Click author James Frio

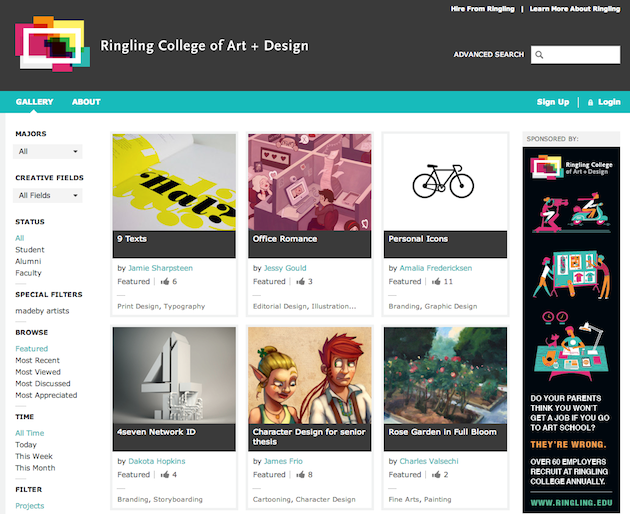point(283,461)
